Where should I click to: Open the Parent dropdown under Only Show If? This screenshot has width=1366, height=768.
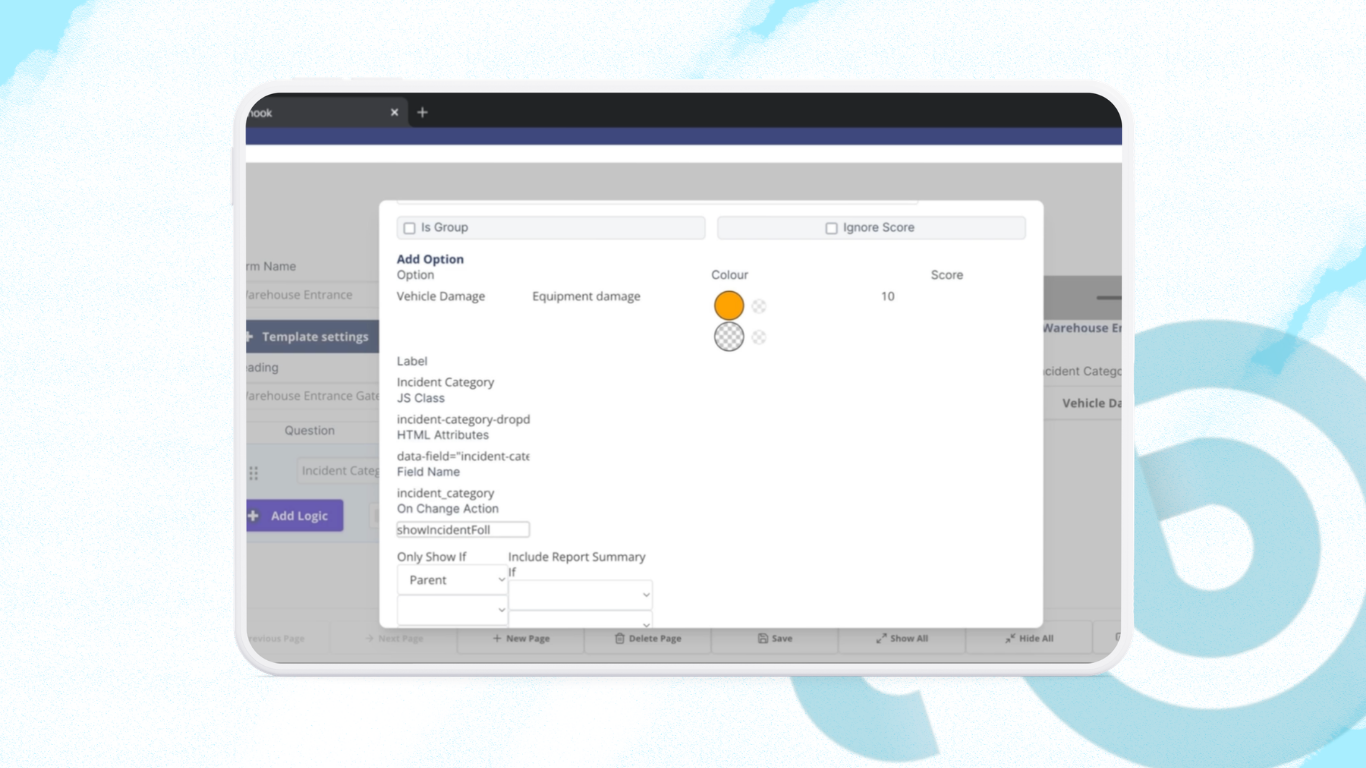453,580
